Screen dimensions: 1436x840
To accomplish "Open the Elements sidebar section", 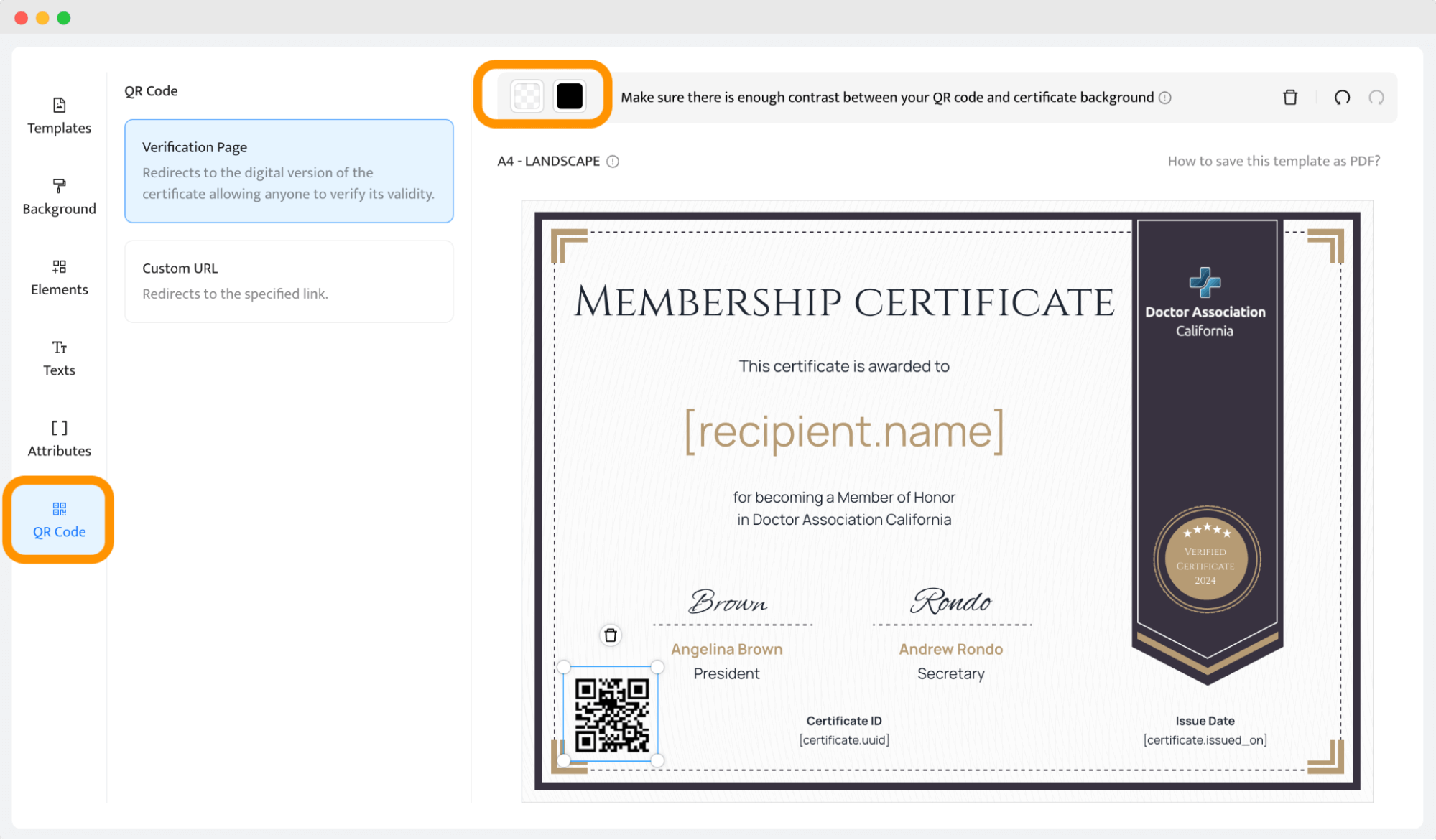I will tap(59, 278).
